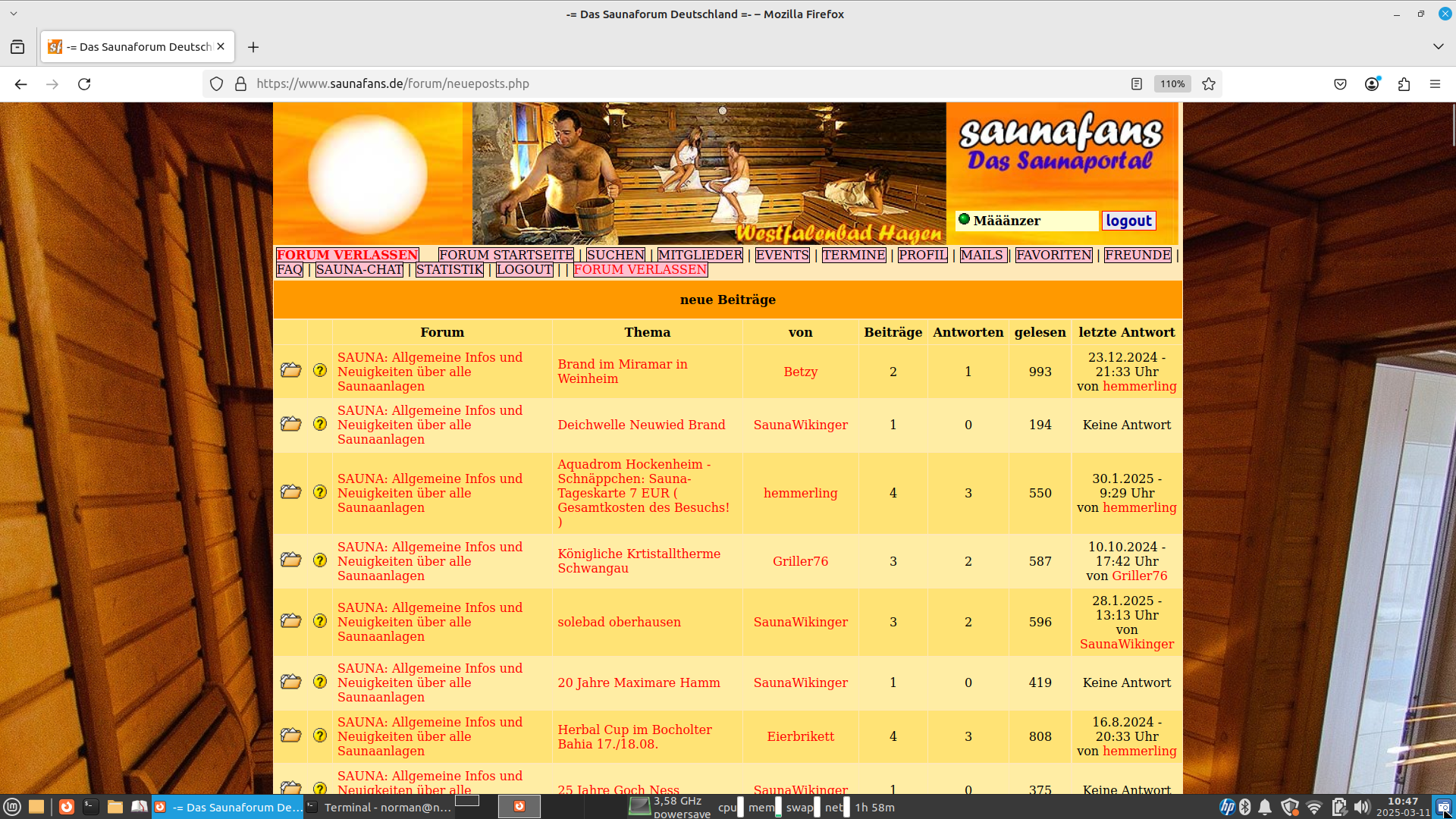Viewport: 1456px width, 819px height.
Task: Open the notification bell tray icon
Action: coord(1265,807)
